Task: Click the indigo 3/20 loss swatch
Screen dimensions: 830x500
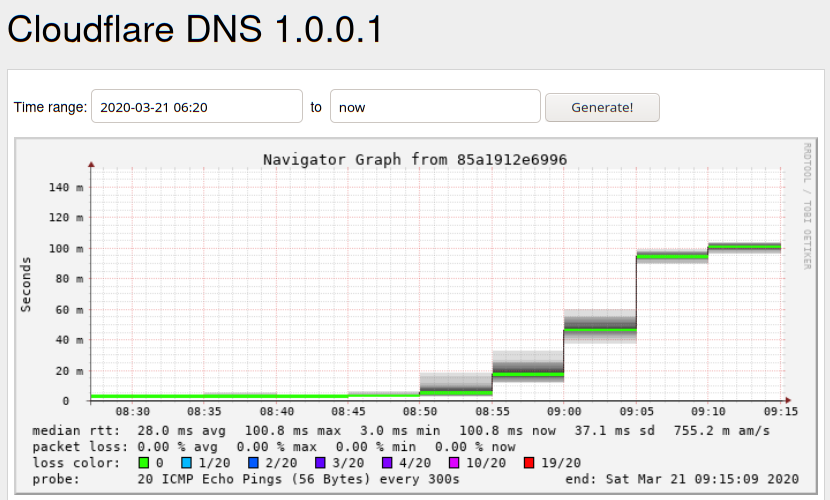Action: pyautogui.click(x=320, y=463)
